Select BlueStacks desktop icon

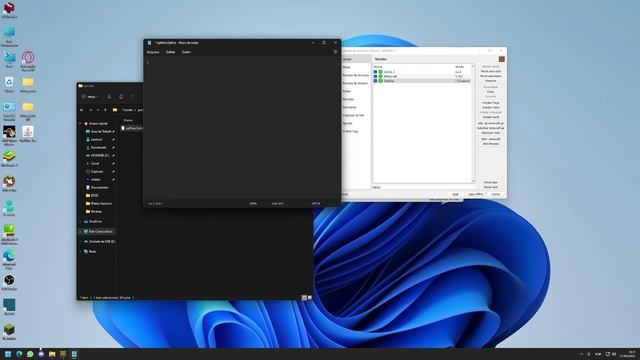9,159
